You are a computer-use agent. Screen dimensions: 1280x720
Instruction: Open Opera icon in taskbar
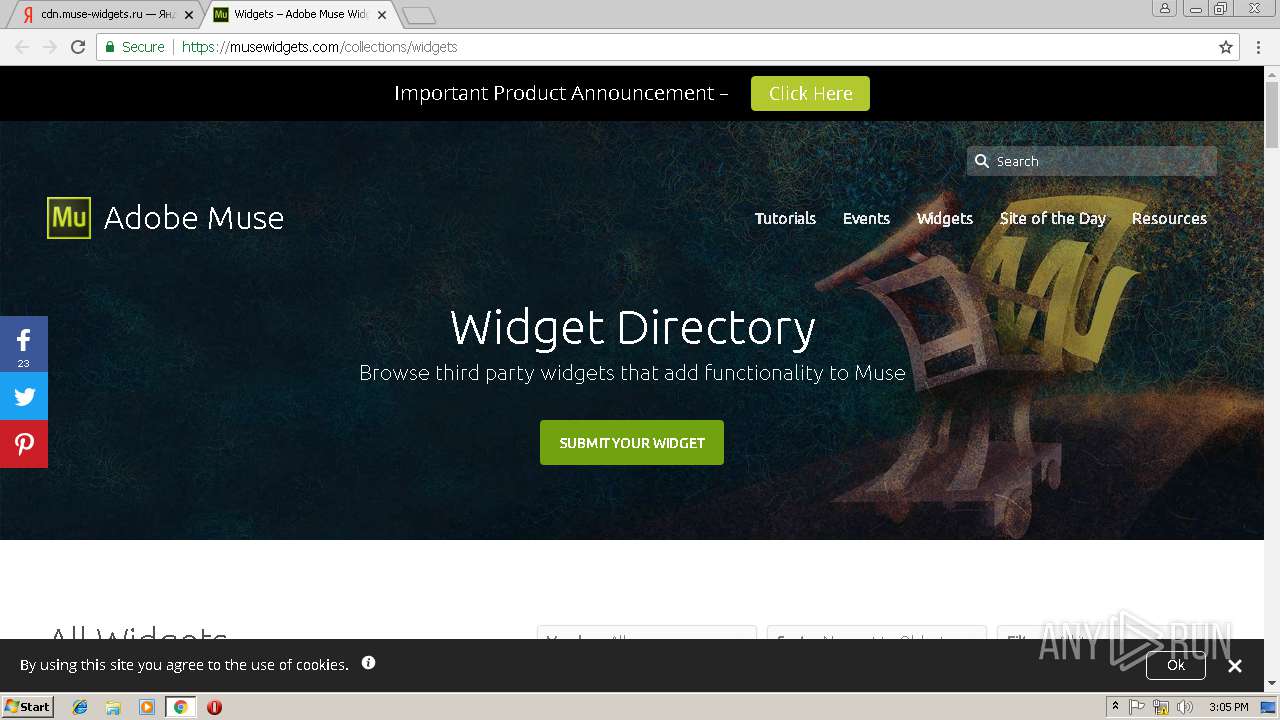214,707
